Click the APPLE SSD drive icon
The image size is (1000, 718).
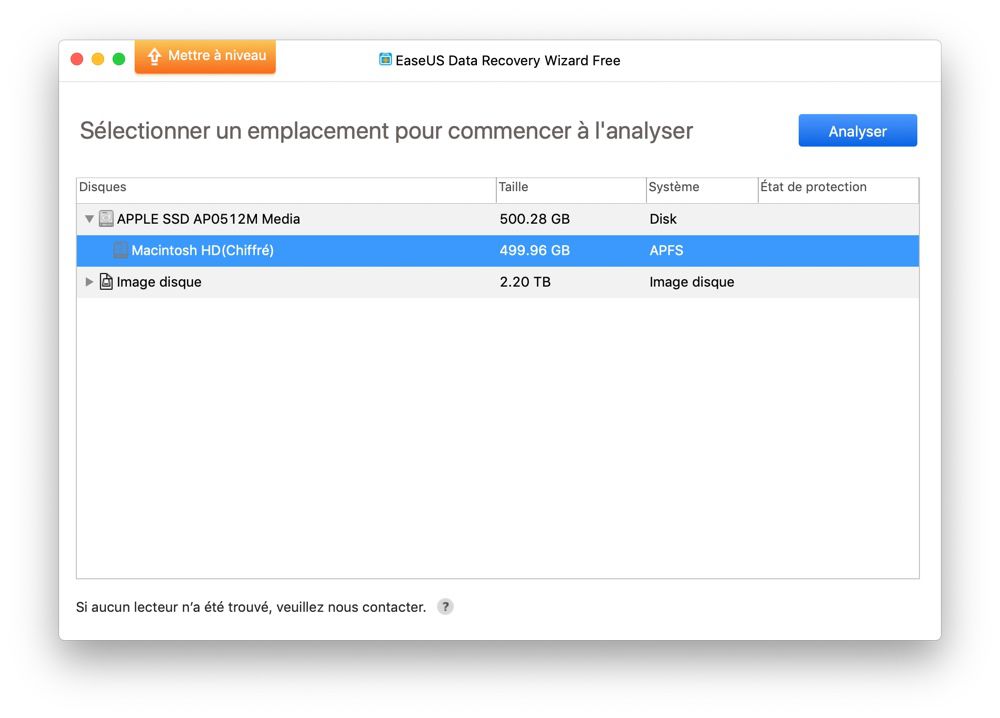[x=107, y=219]
